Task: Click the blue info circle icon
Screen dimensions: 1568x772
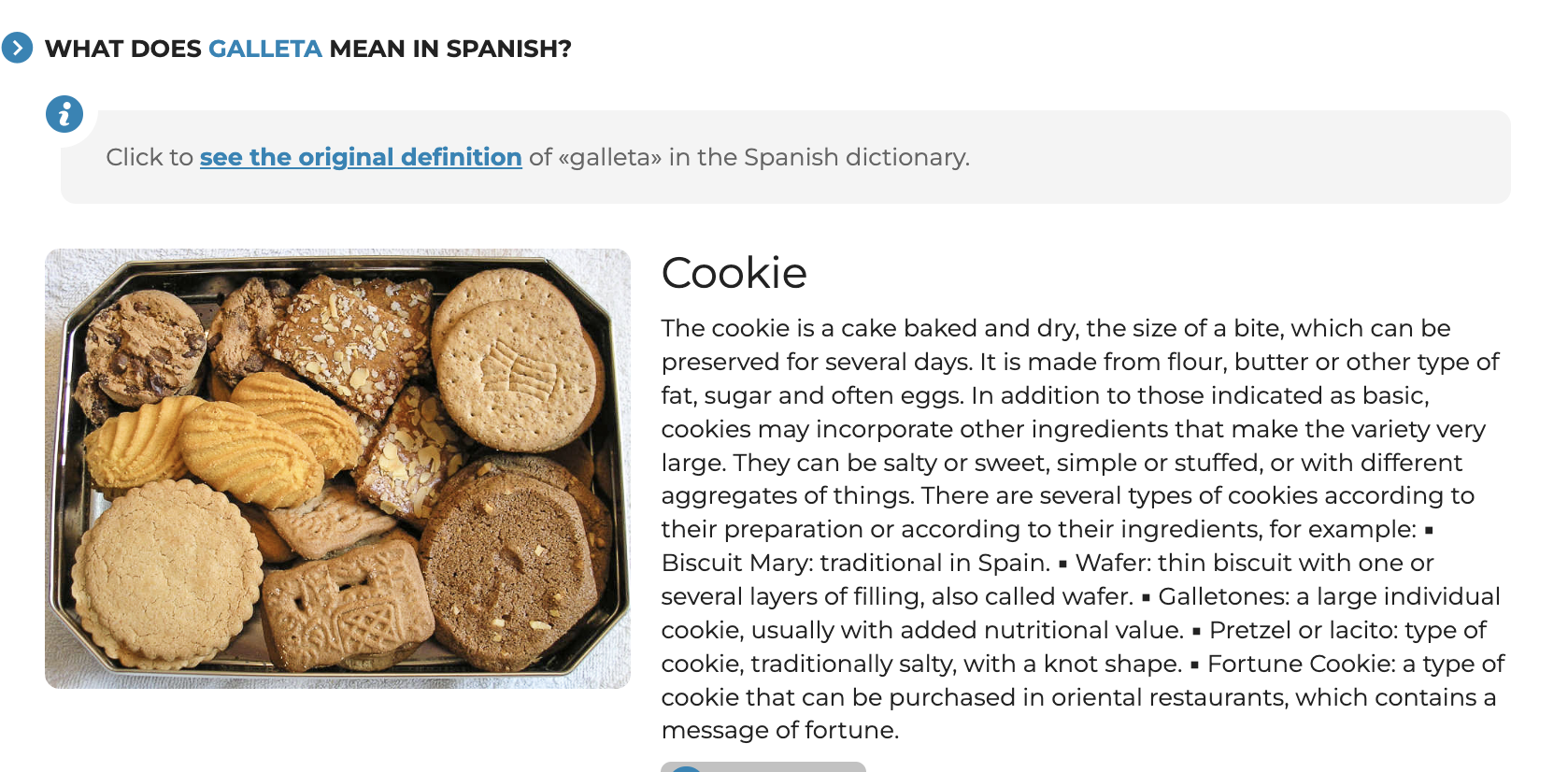Action: click(64, 114)
